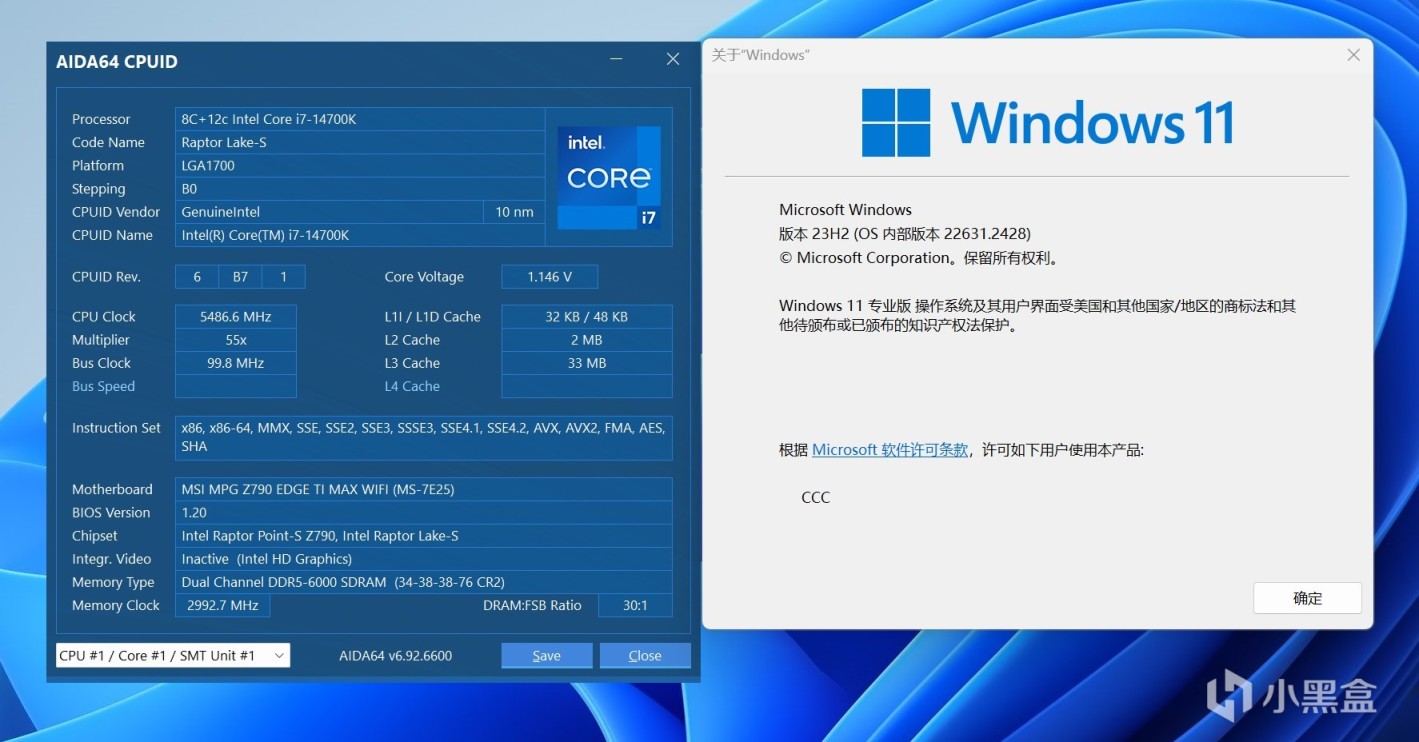The image size is (1419, 742).
Task: Click the empty L4 Cache field
Action: (x=587, y=386)
